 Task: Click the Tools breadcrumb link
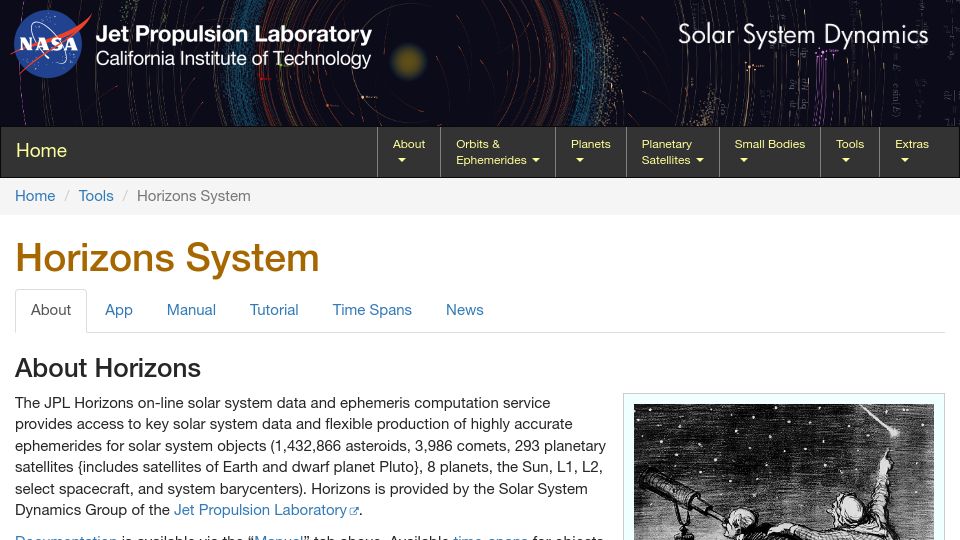pyautogui.click(x=96, y=196)
